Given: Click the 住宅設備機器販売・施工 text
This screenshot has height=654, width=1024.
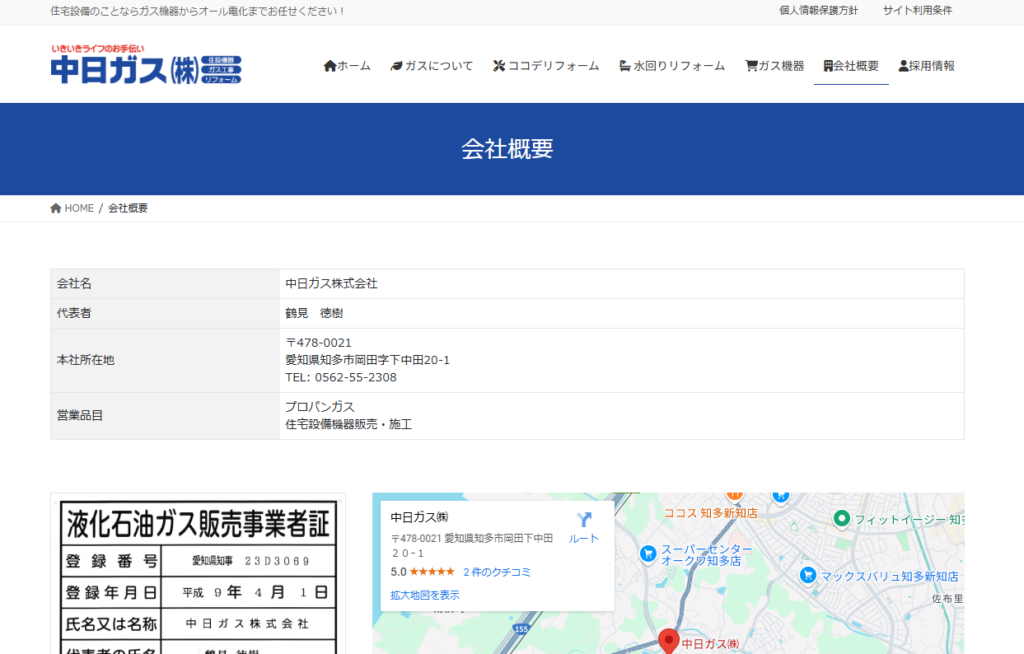Looking at the screenshot, I should (x=349, y=425).
